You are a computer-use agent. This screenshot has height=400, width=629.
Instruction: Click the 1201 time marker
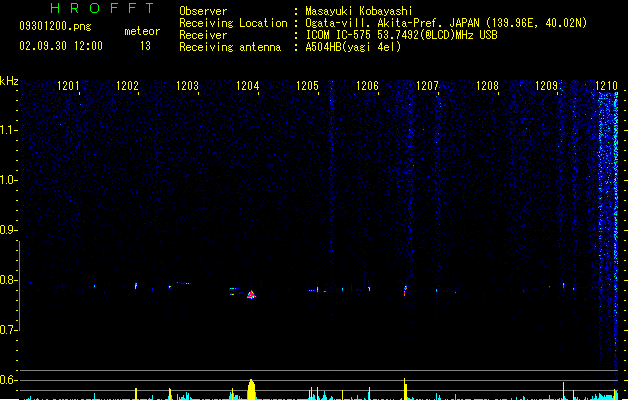(x=68, y=86)
